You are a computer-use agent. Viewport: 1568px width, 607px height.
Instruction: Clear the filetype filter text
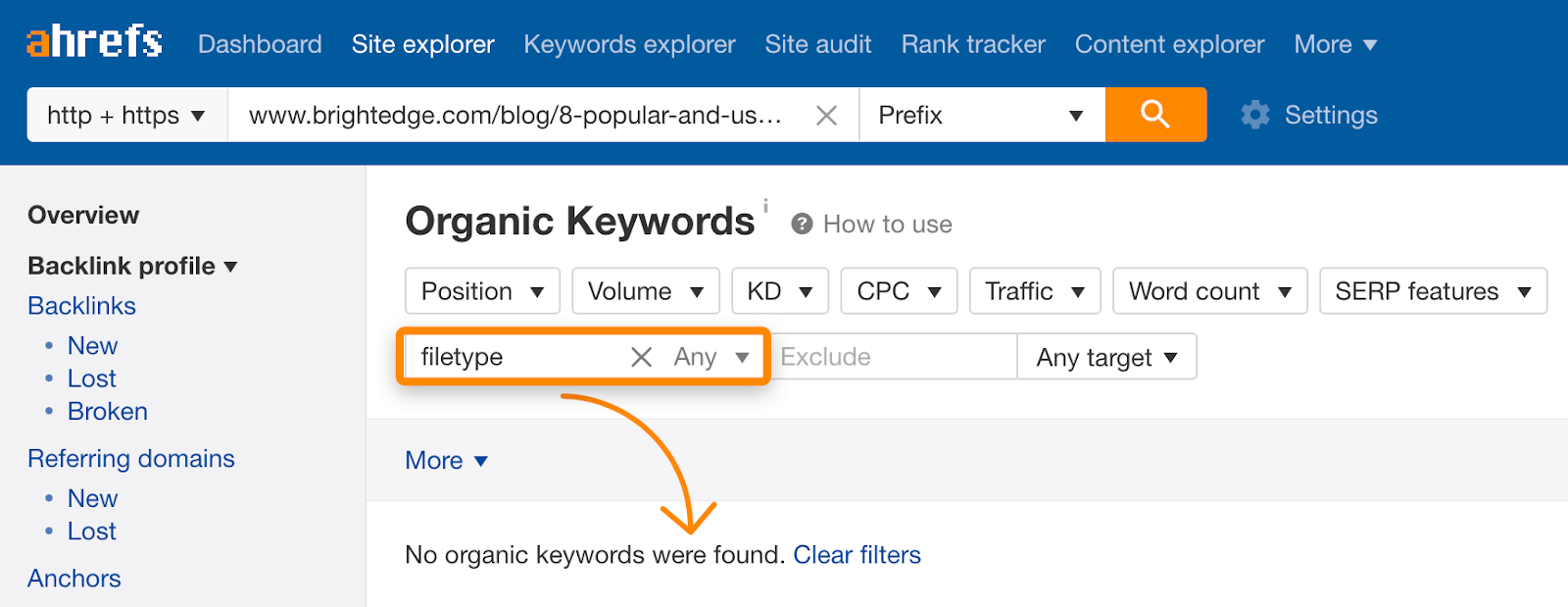click(641, 357)
